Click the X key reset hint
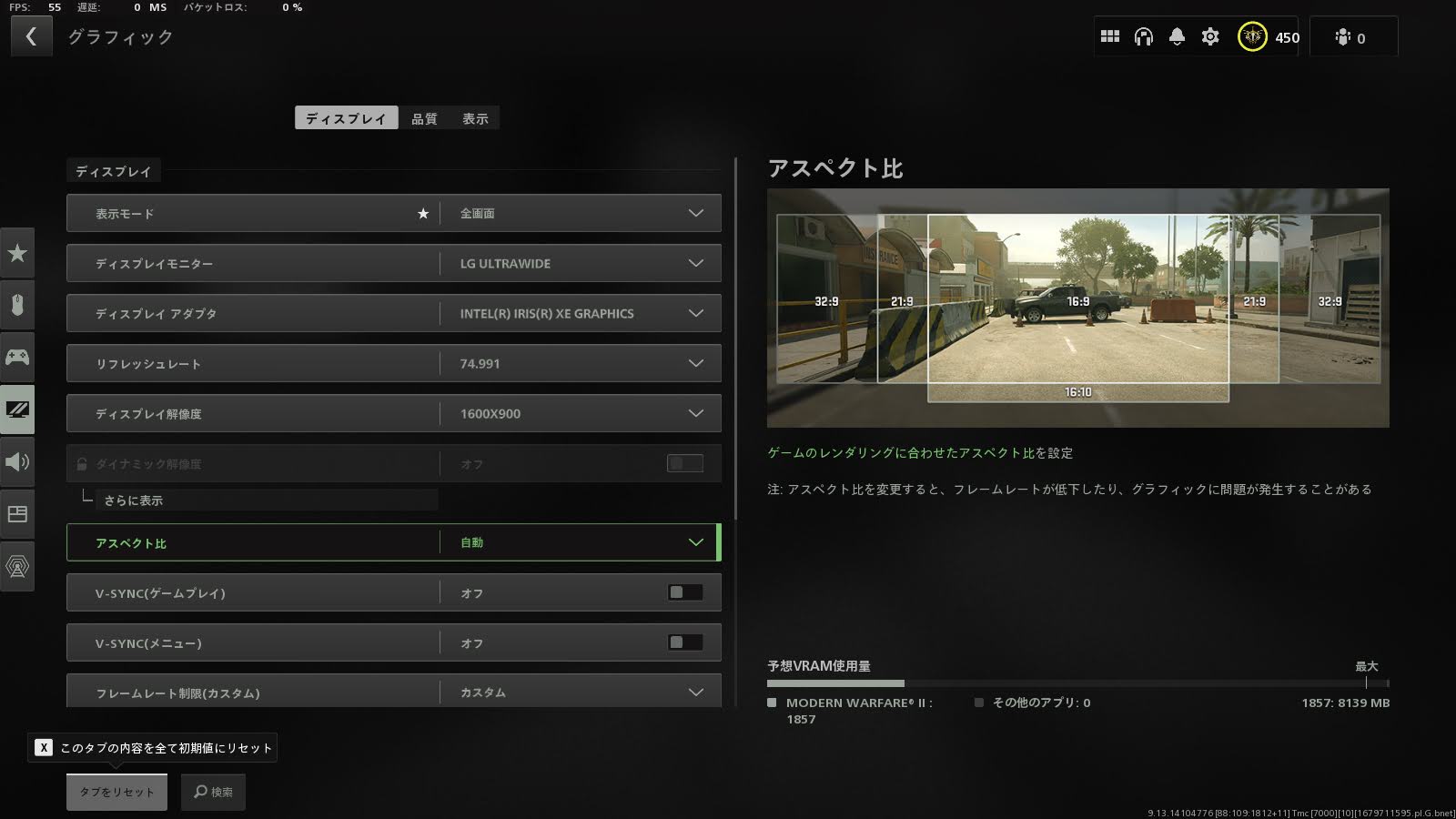Image resolution: width=1456 pixels, height=819 pixels. click(x=44, y=747)
